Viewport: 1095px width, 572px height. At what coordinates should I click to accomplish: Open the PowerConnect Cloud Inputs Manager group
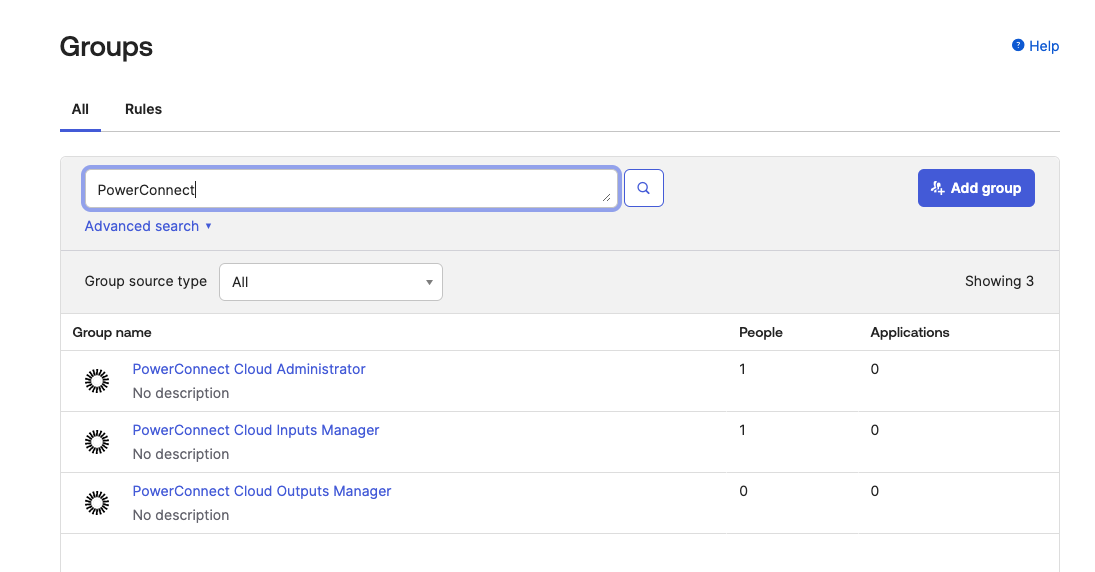point(256,430)
